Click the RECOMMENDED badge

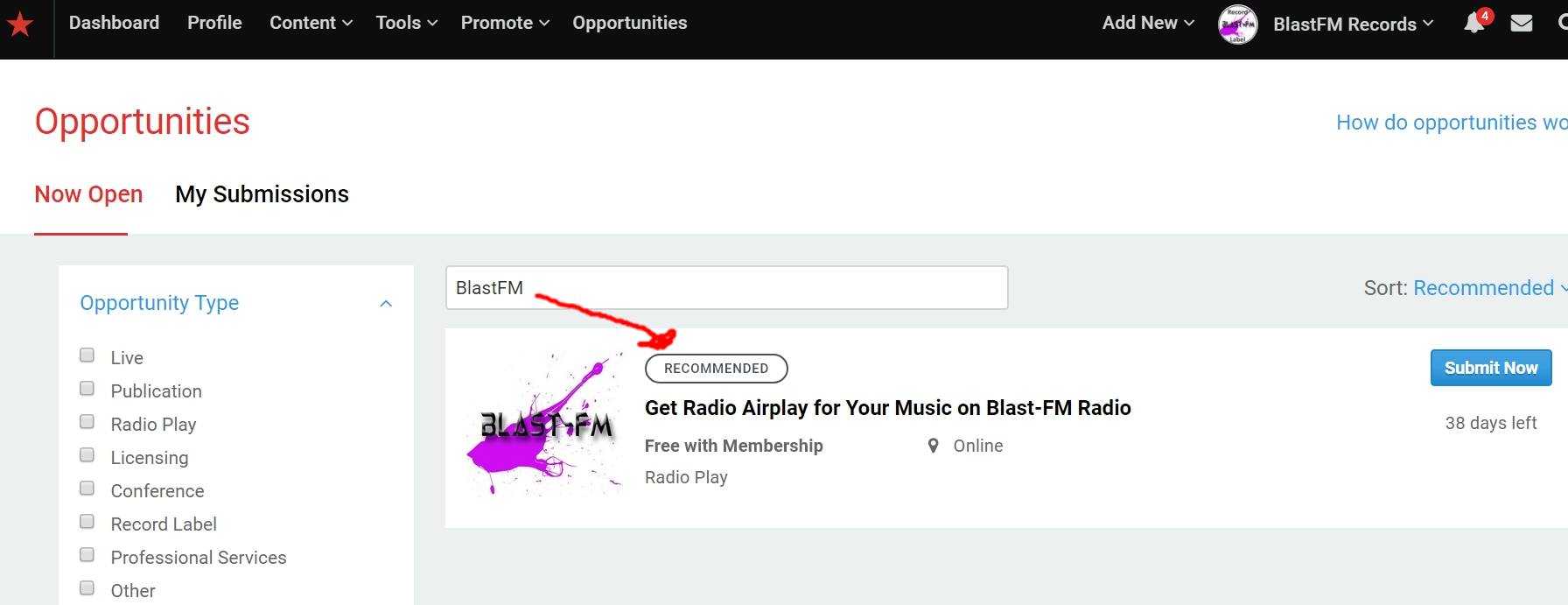pos(716,369)
